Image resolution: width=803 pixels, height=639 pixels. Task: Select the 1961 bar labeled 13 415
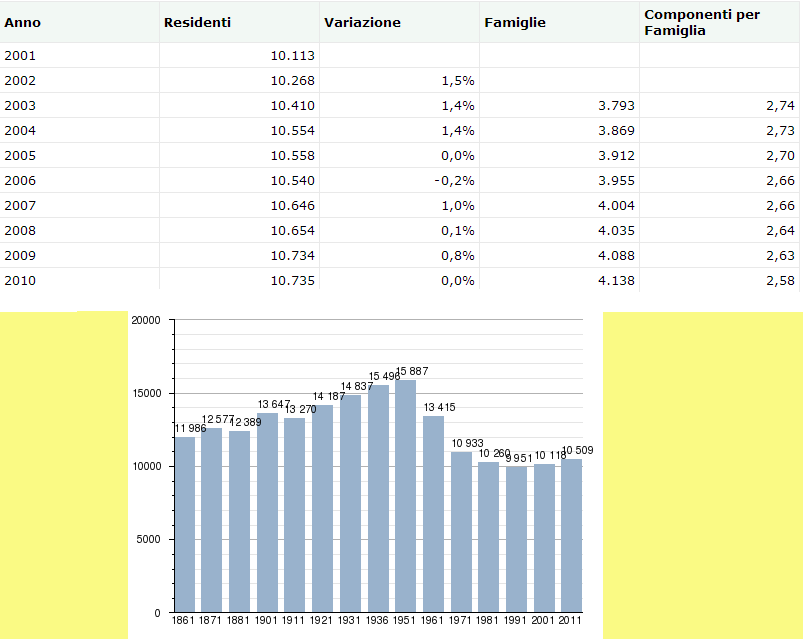click(x=433, y=513)
